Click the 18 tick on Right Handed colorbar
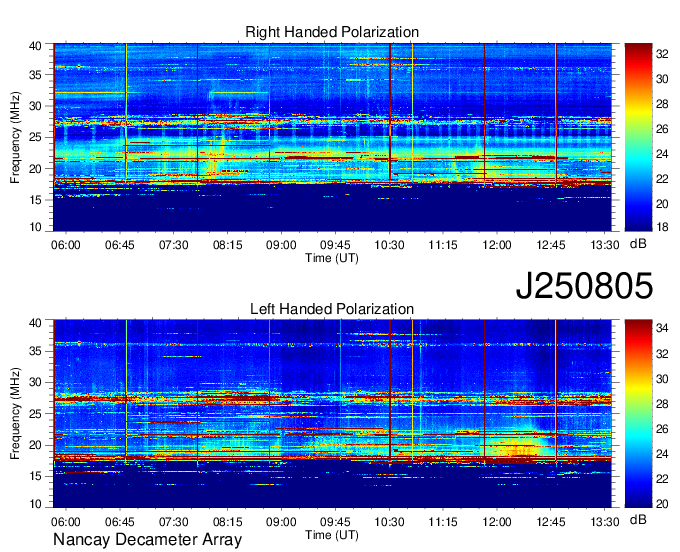This screenshot has height=552, width=680. [x=662, y=227]
